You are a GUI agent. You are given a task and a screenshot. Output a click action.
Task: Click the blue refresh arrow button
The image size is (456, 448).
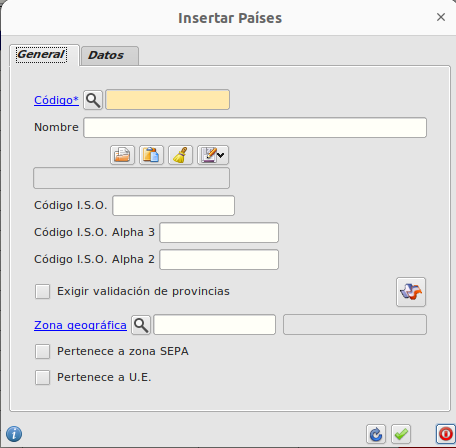pos(376,434)
